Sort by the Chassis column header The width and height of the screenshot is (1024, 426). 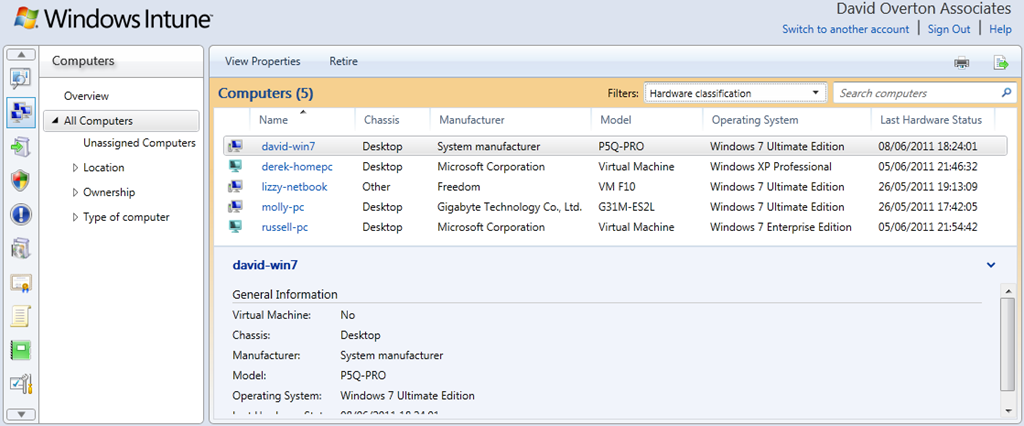click(381, 120)
